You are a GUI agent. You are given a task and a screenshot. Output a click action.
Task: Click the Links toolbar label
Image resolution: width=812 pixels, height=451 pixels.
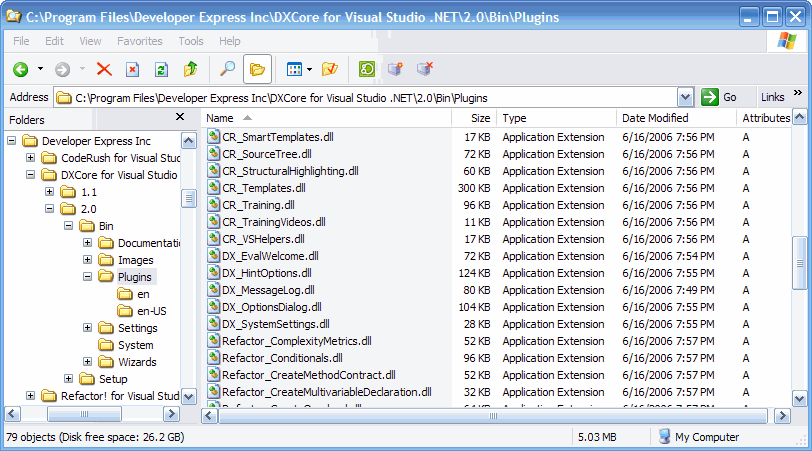(x=773, y=97)
